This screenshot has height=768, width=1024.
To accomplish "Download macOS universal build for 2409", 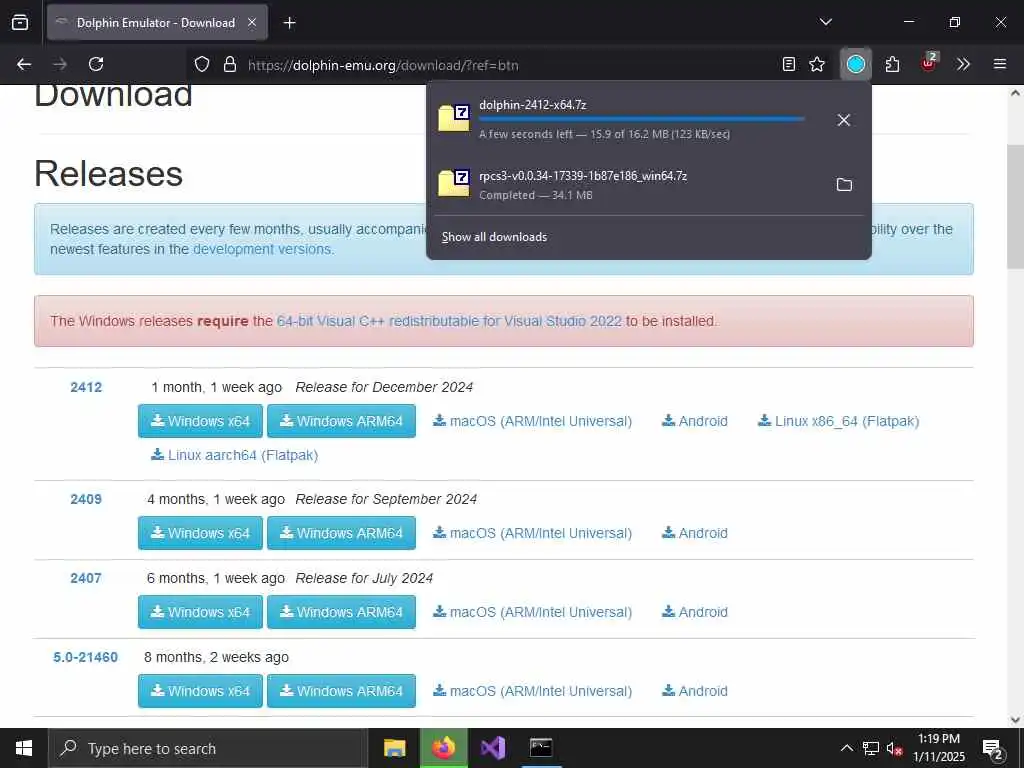I will coord(532,533).
